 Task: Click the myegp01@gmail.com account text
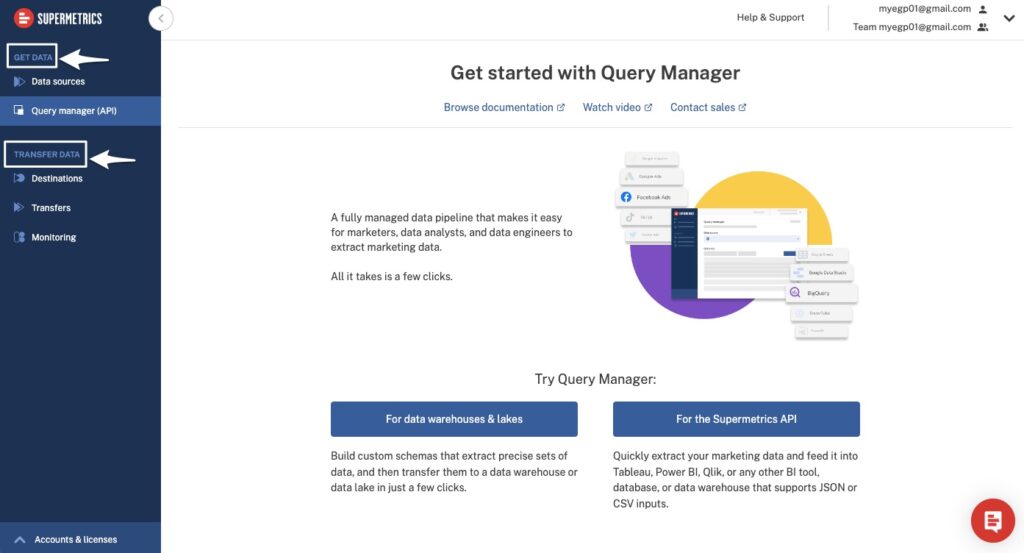(924, 8)
